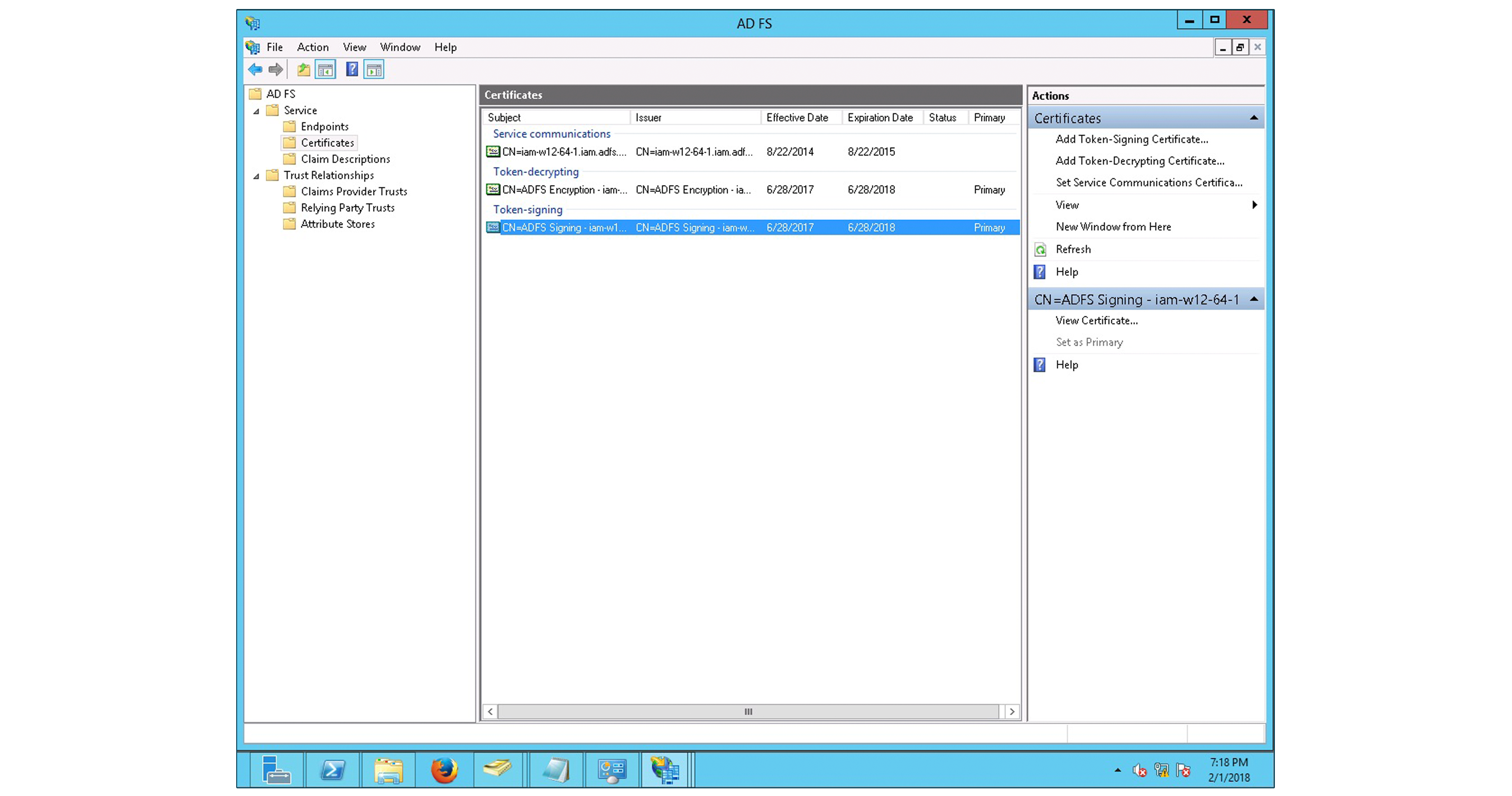Go back with the blue Back arrow
The image size is (1512, 796).
[255, 70]
